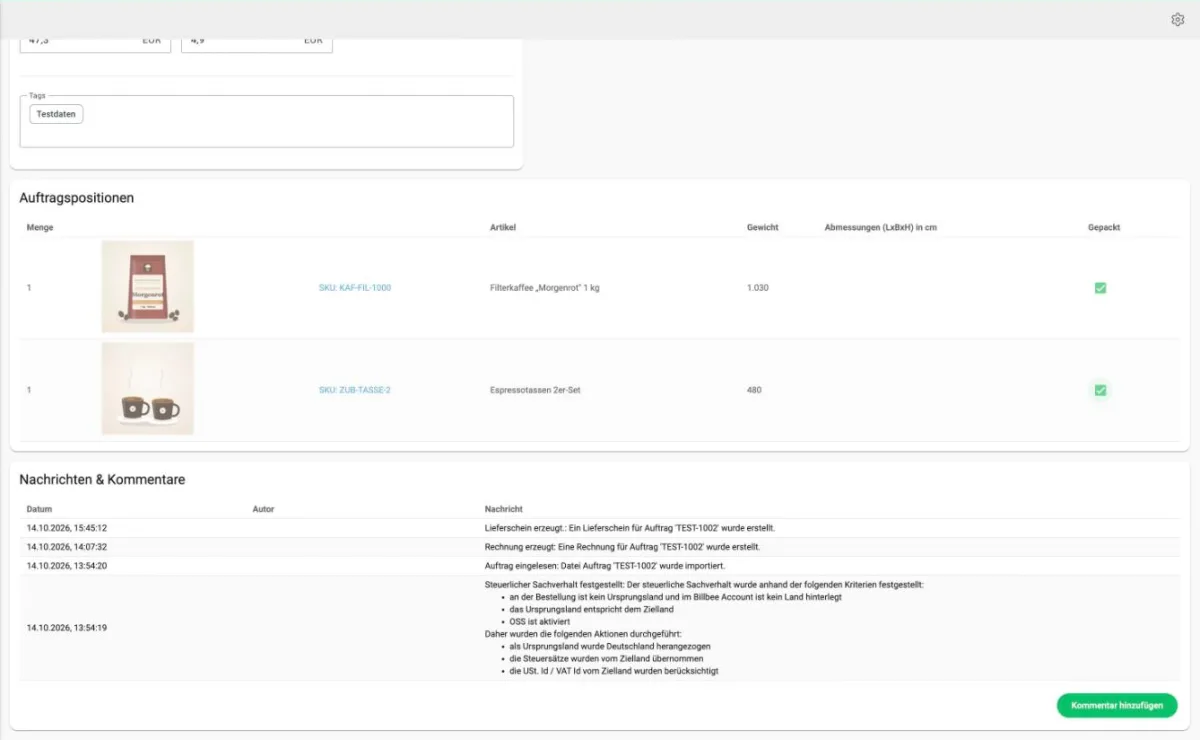This screenshot has height=740, width=1200.
Task: Click the Lieferschein erzeugt message
Action: tap(630, 528)
